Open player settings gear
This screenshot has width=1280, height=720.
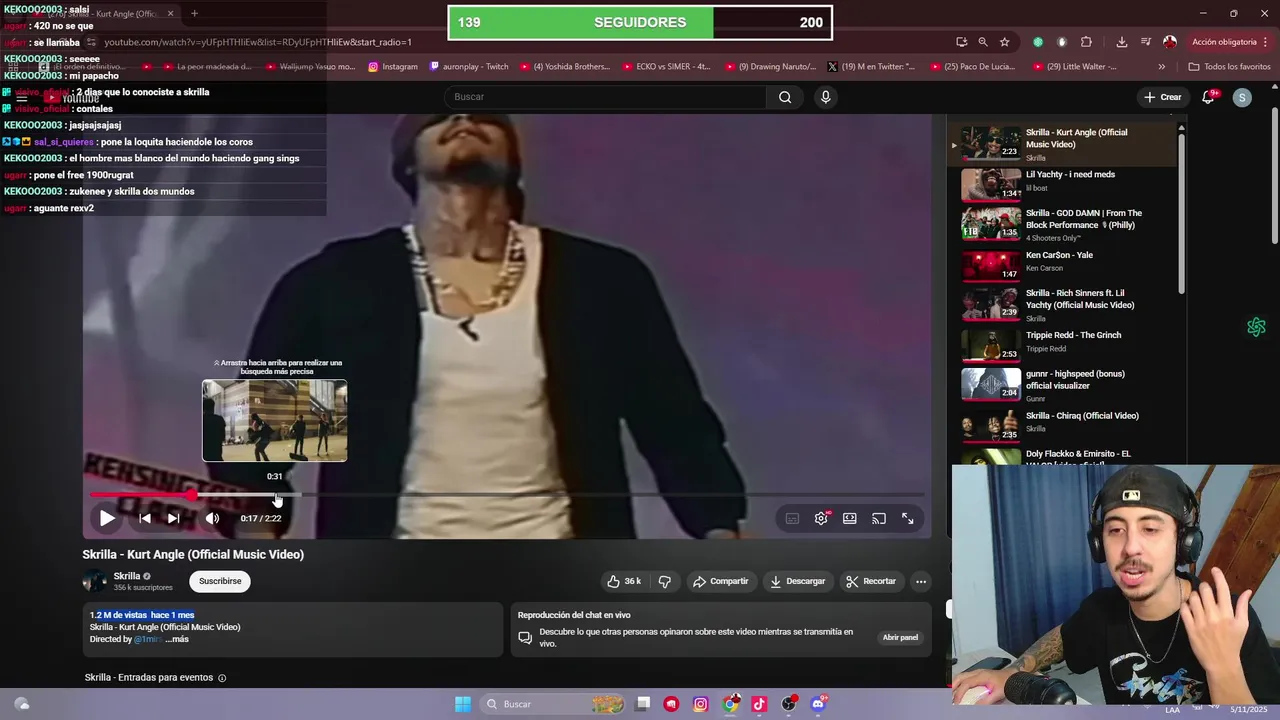[x=821, y=518]
